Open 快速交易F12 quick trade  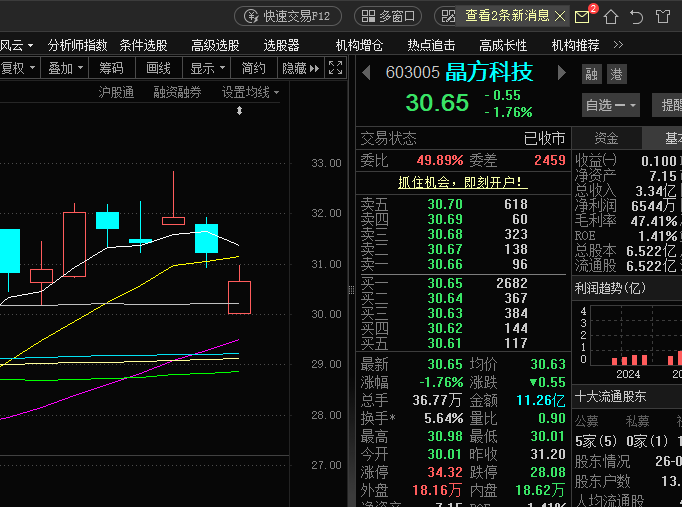[x=288, y=17]
